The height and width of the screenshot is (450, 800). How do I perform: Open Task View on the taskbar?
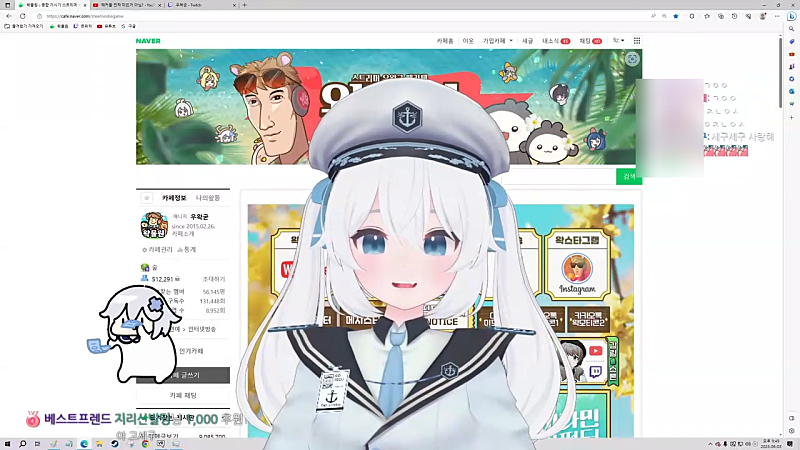[37, 444]
